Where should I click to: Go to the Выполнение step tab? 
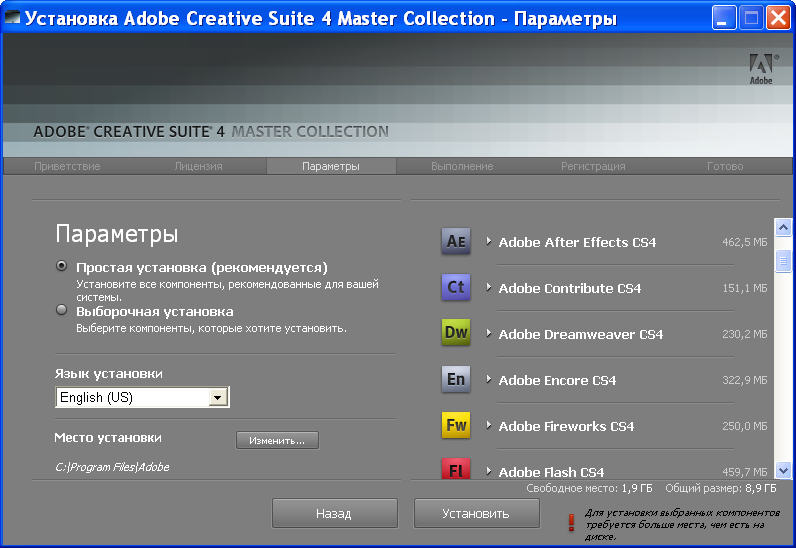click(x=462, y=166)
